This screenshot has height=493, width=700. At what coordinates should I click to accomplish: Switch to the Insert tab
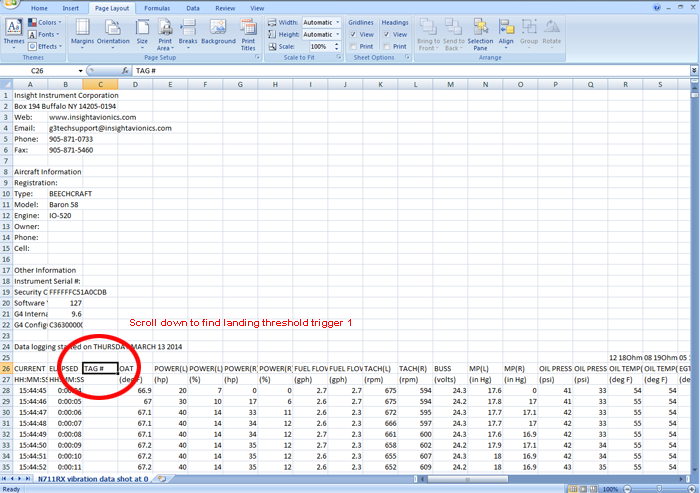click(71, 8)
